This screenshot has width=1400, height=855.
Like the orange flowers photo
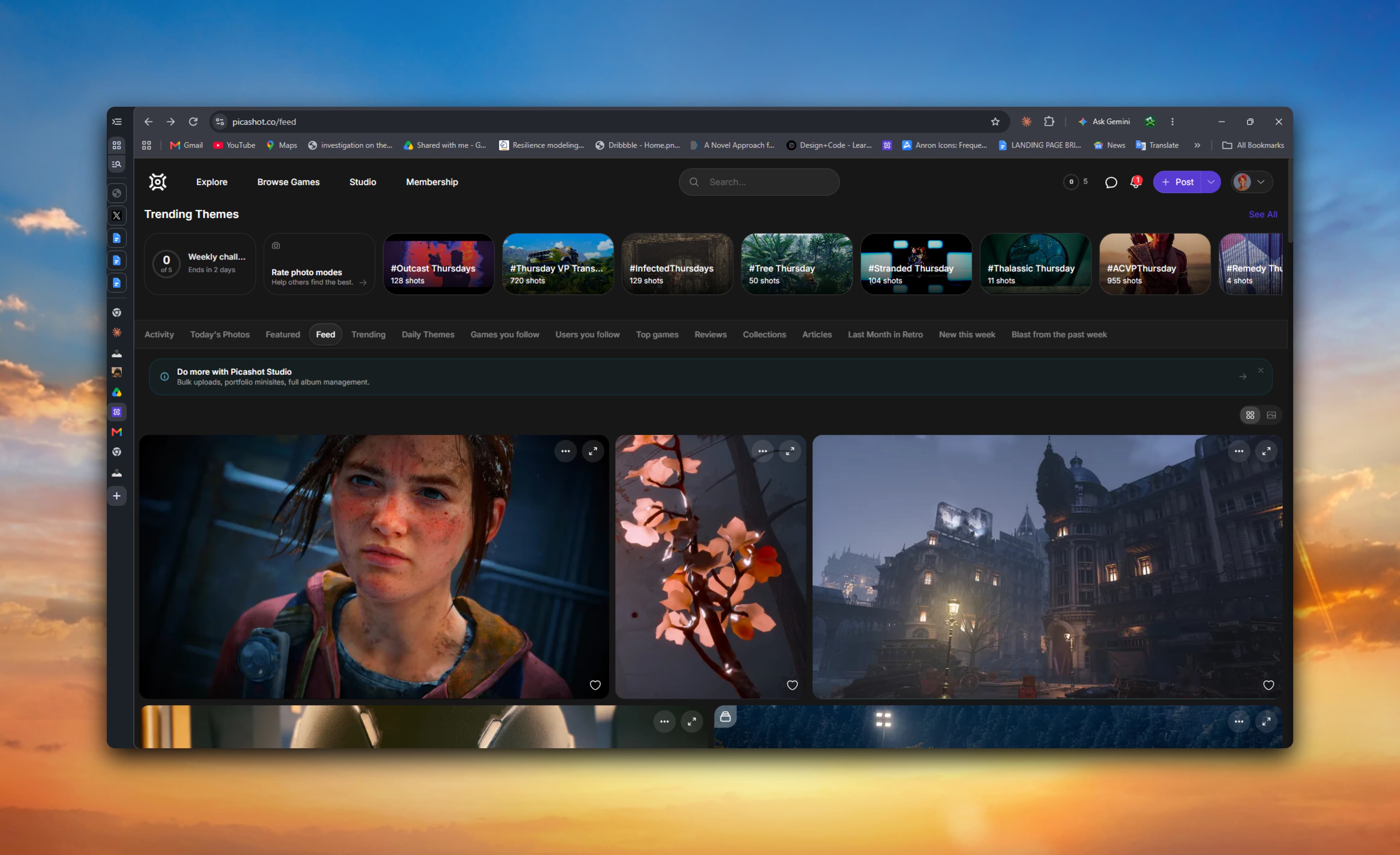coord(792,685)
